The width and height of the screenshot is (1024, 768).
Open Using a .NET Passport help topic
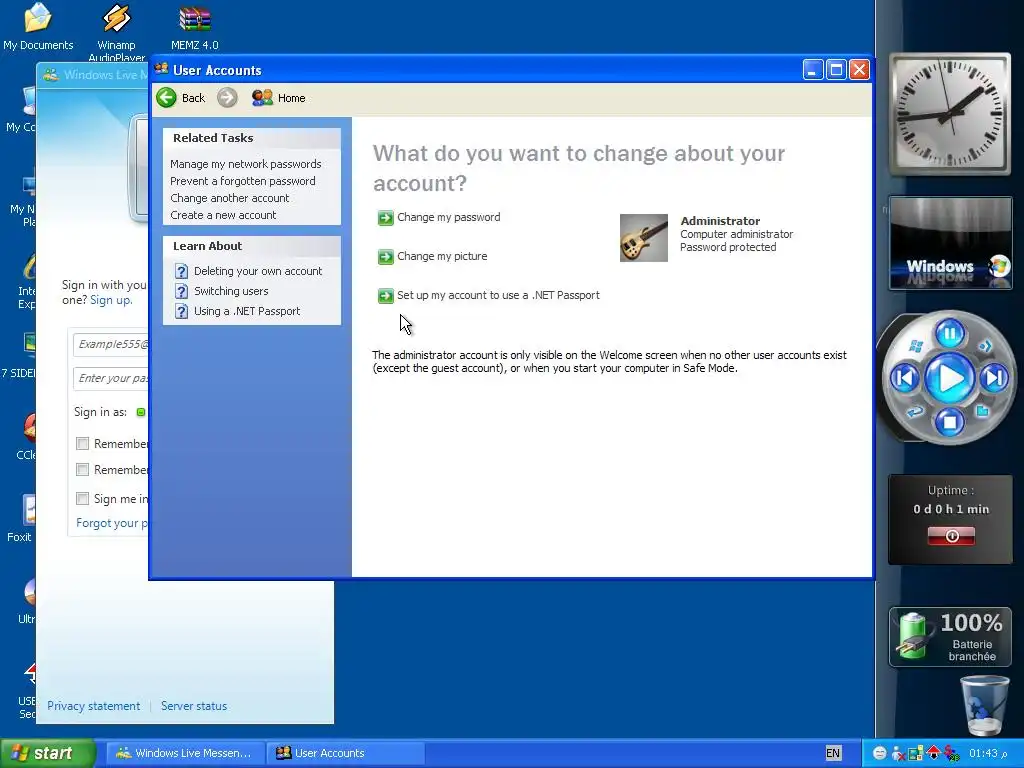click(x=247, y=312)
